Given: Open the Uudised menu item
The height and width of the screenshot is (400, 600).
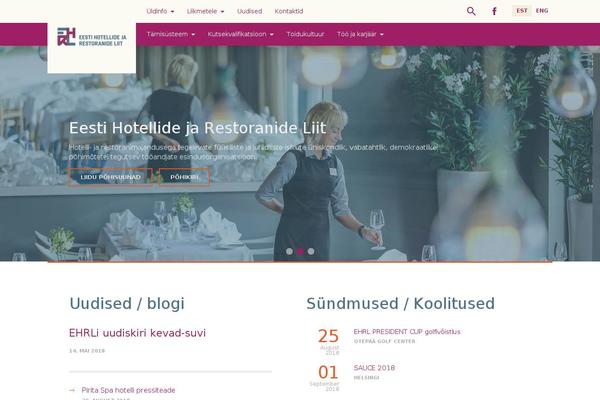Looking at the screenshot, I should (249, 11).
